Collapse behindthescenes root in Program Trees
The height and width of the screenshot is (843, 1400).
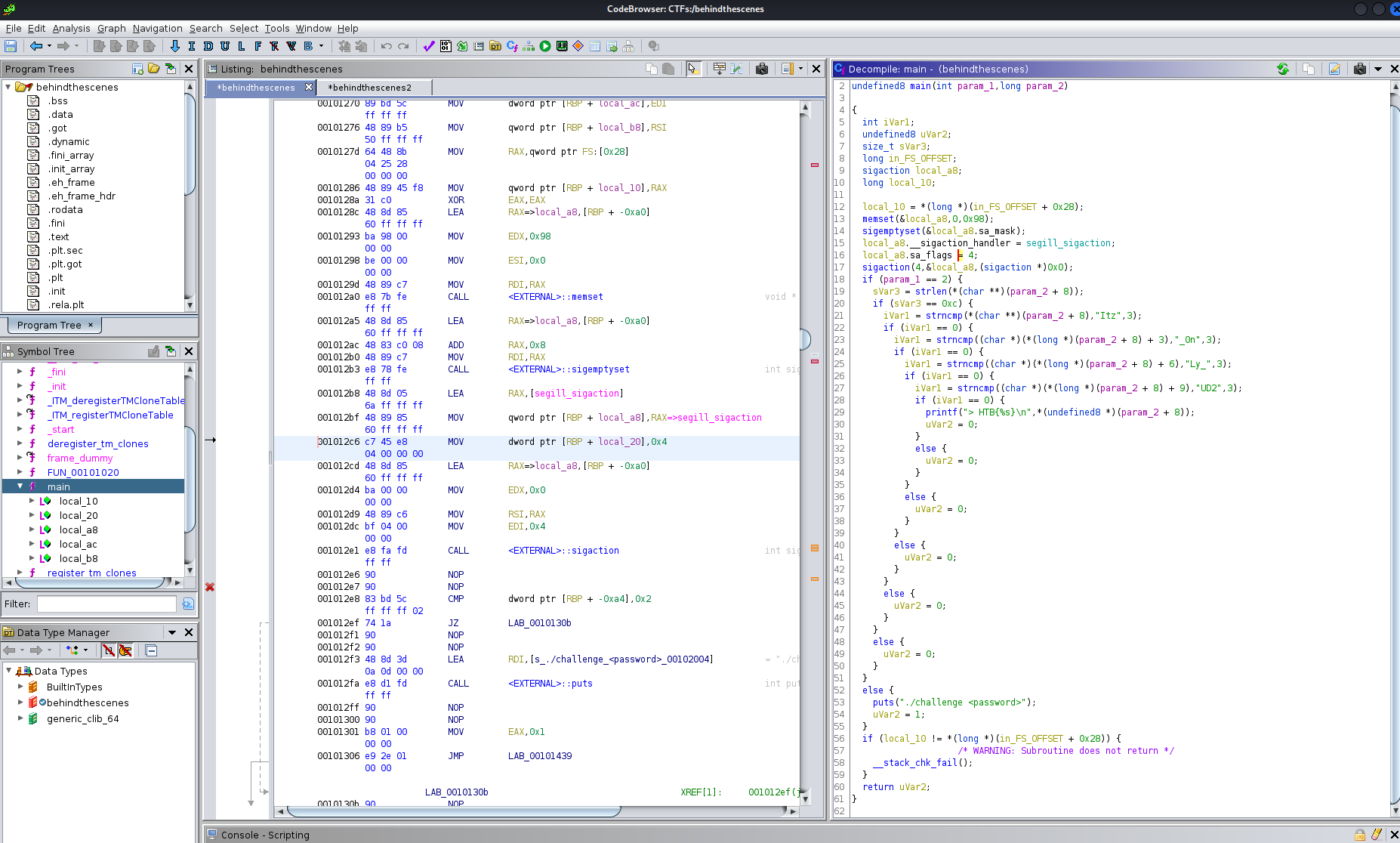click(x=8, y=87)
